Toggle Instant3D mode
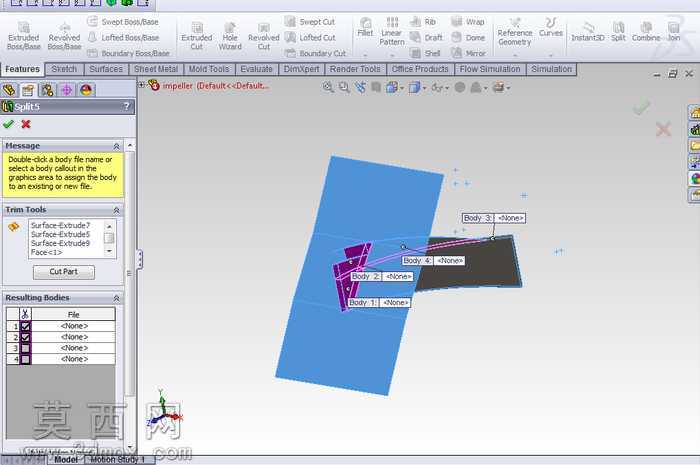This screenshot has height=465, width=700. (588, 31)
